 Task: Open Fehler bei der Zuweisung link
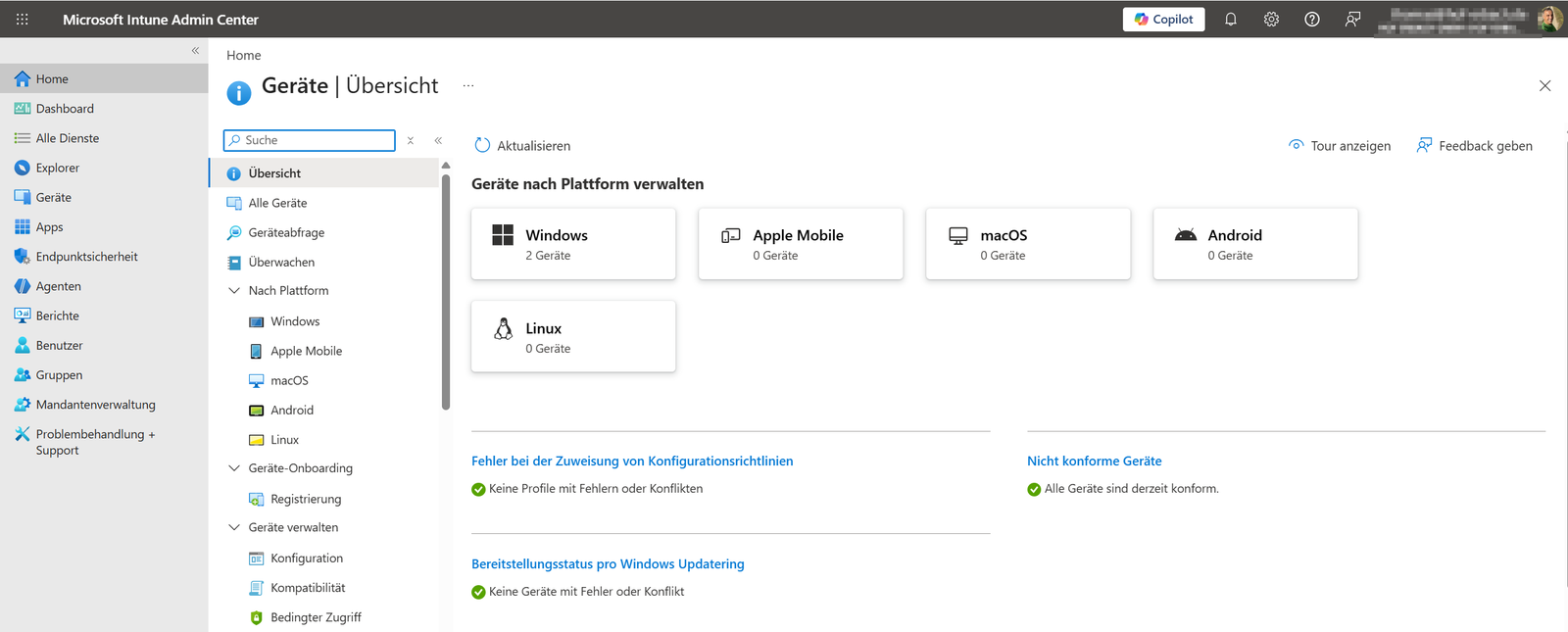click(632, 461)
